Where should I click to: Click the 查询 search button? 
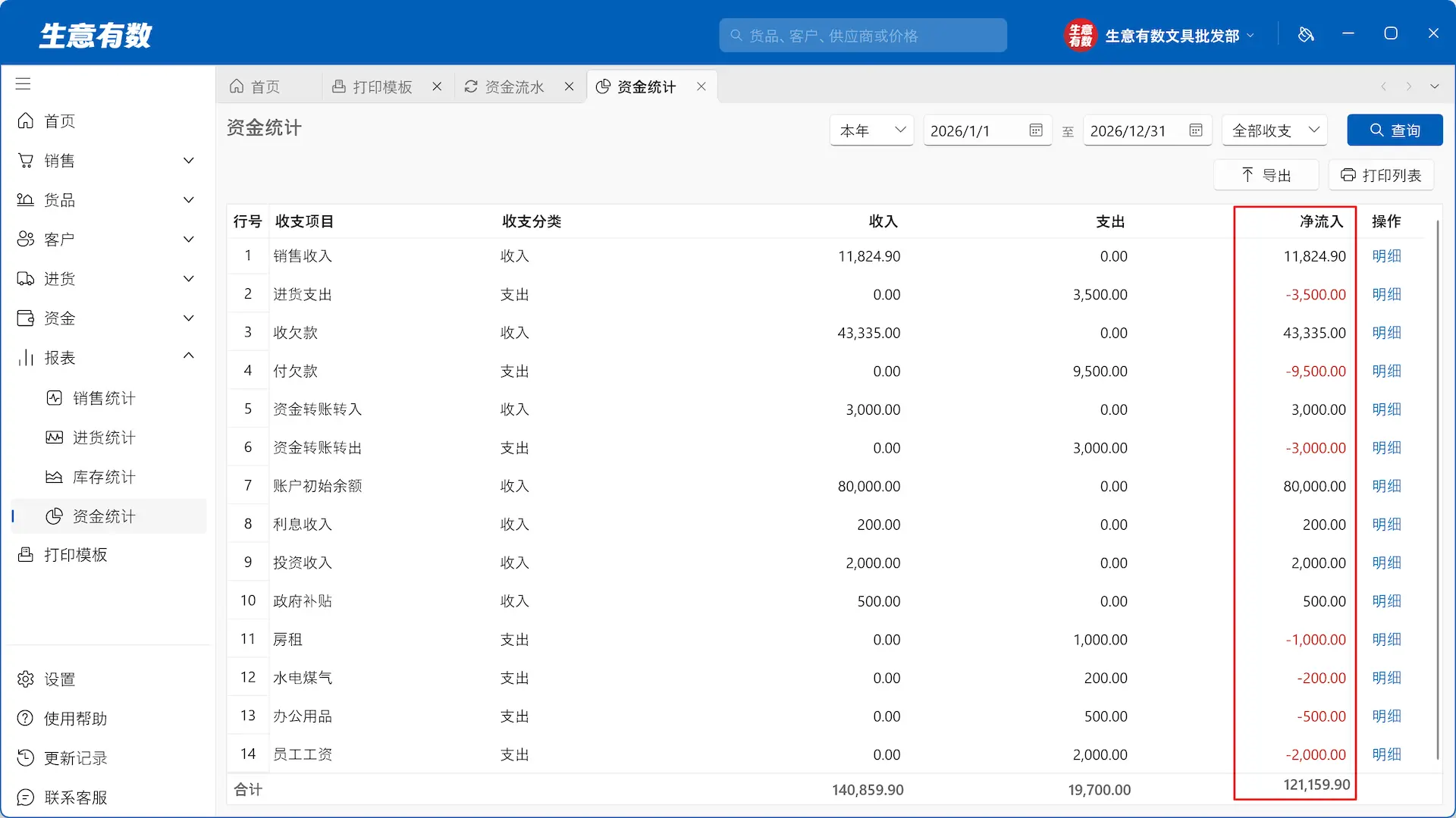[1395, 130]
